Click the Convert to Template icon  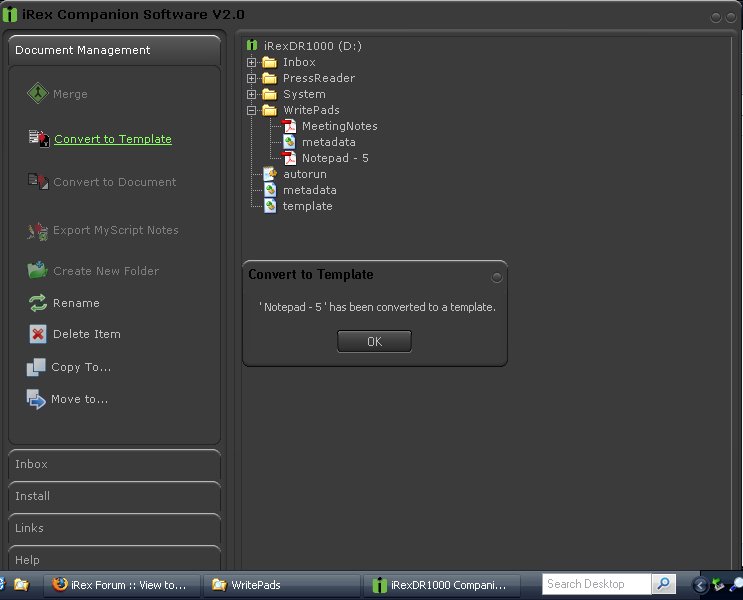(x=39, y=138)
